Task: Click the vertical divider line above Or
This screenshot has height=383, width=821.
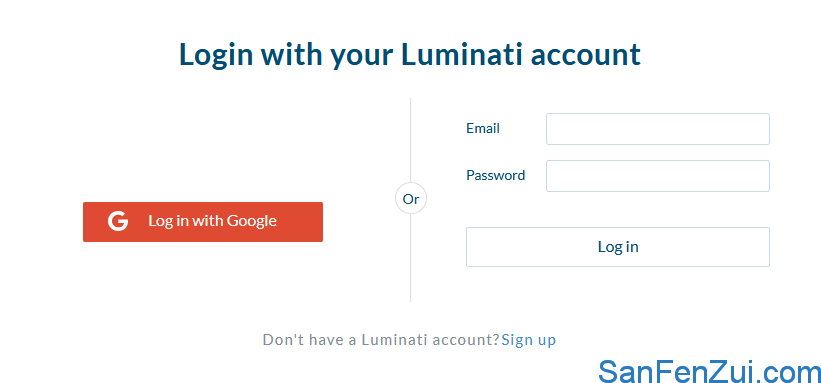Action: [410, 140]
